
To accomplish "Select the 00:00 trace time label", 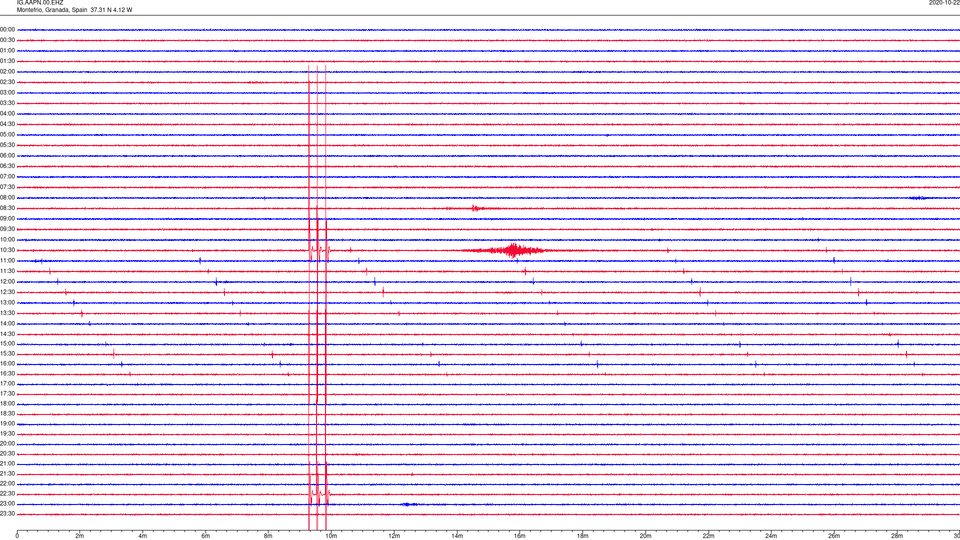I will point(7,29).
